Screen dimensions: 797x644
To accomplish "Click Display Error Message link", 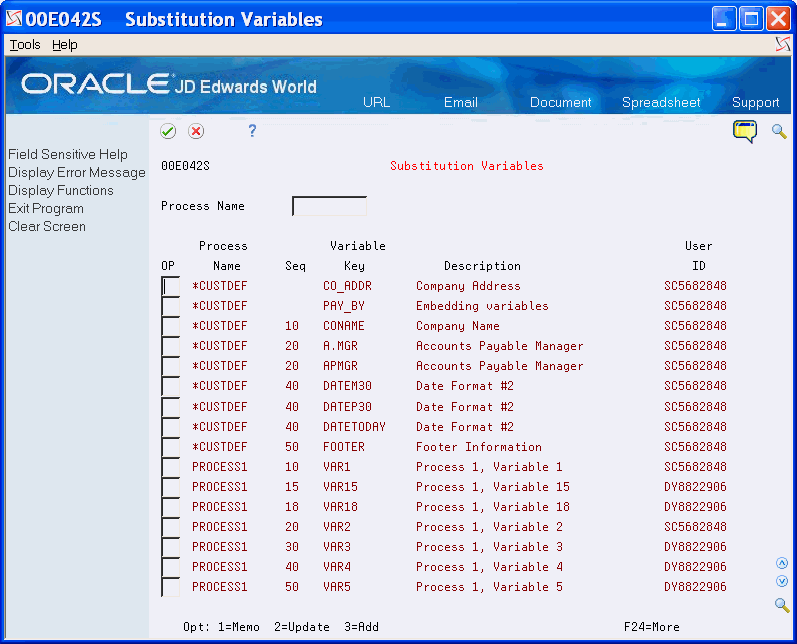I will coord(77,172).
